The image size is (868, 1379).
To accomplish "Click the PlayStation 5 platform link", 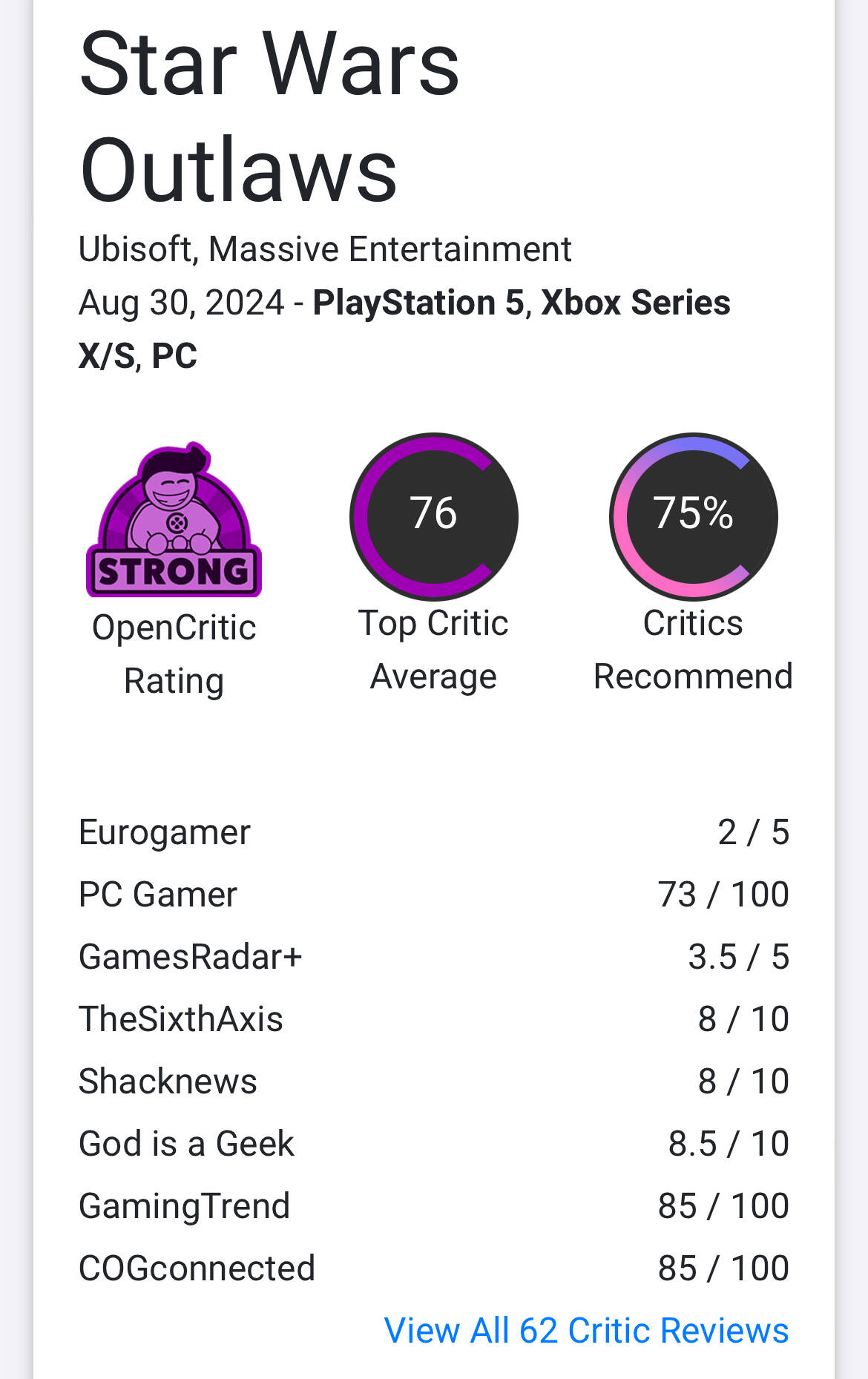I will (418, 303).
